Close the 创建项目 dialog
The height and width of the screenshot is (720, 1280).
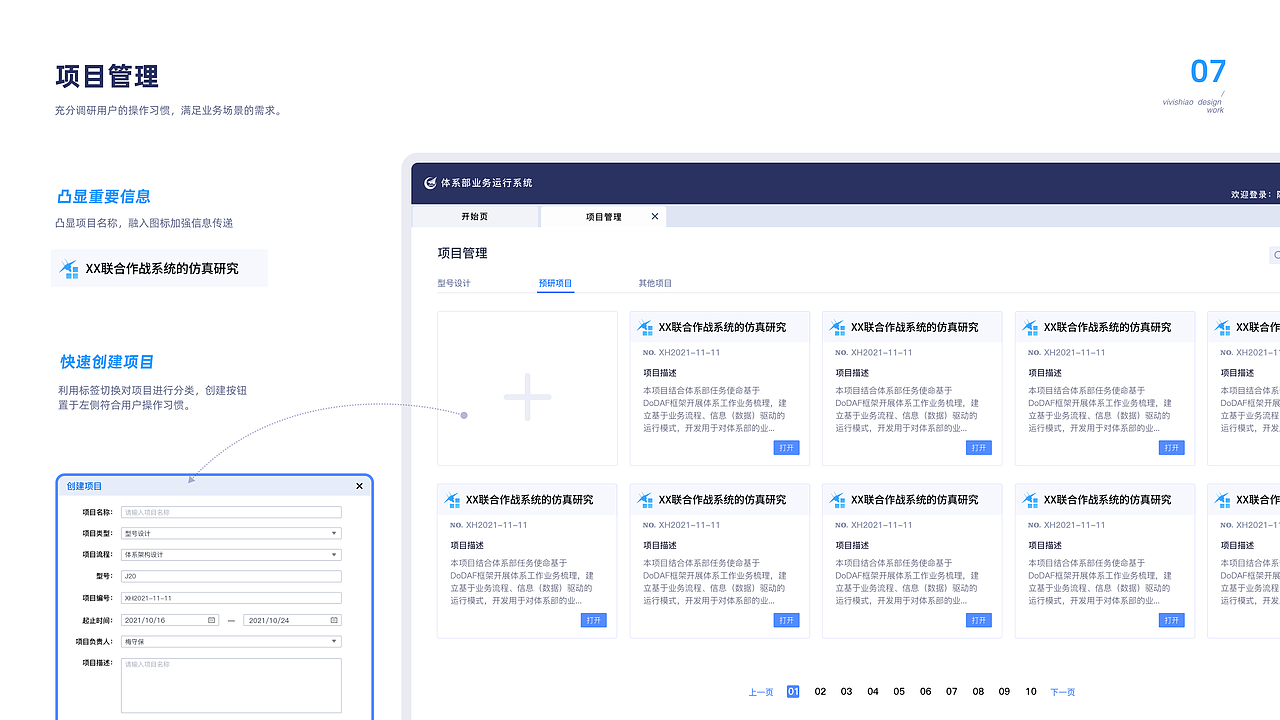[x=359, y=486]
